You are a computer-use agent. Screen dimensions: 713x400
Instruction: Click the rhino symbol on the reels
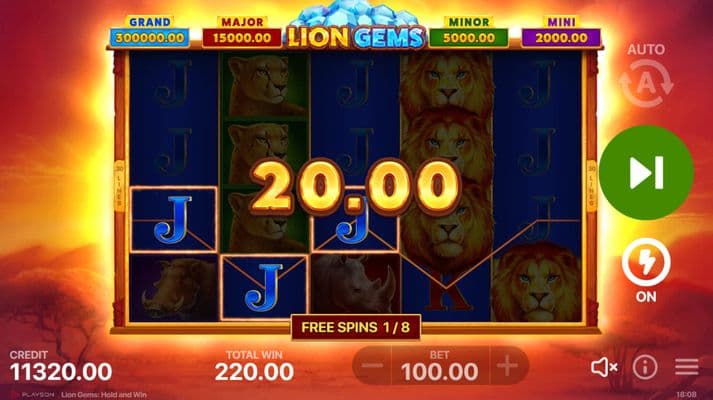point(356,286)
